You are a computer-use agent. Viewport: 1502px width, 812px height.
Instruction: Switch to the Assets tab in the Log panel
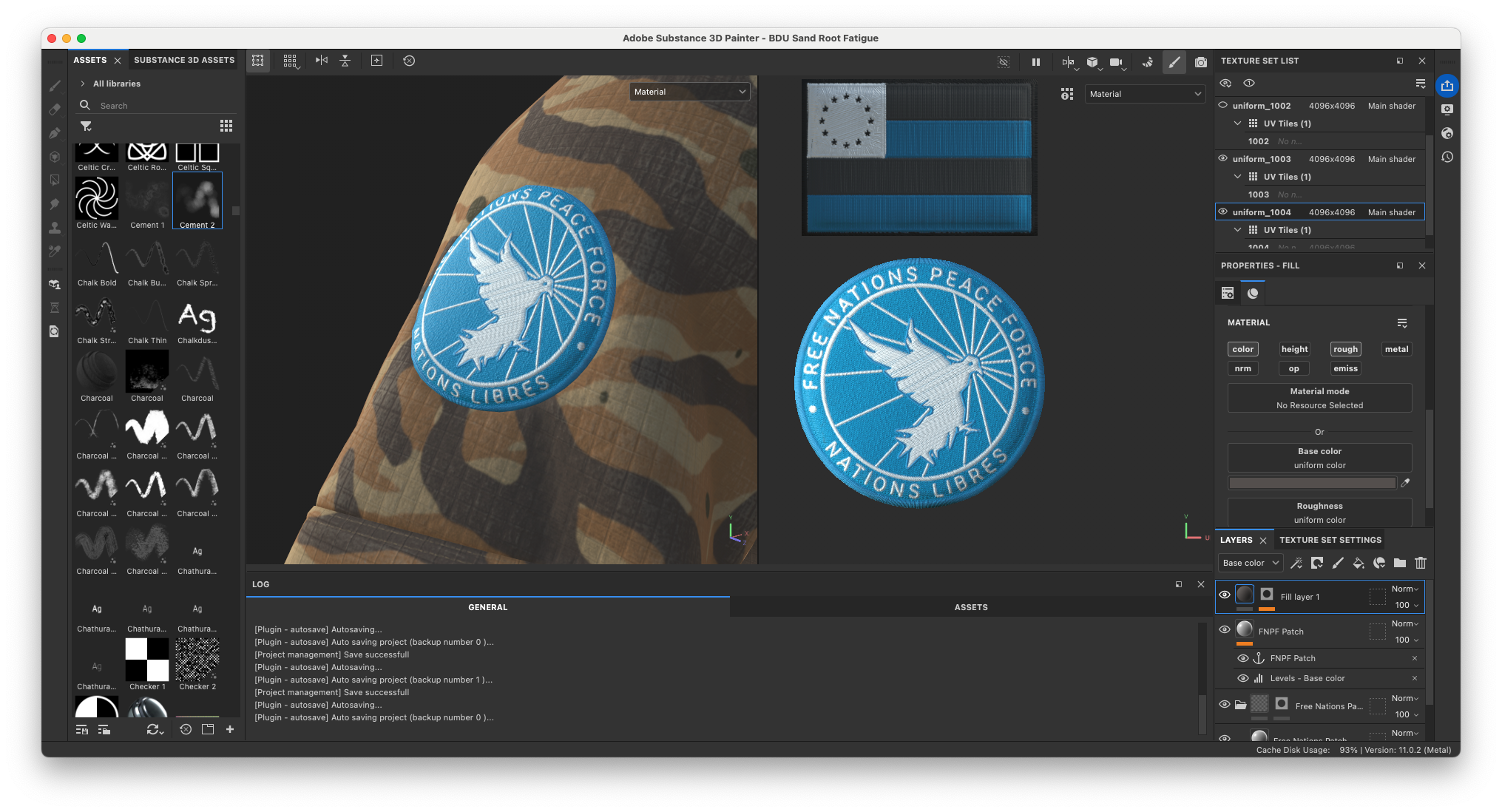pyautogui.click(x=970, y=607)
